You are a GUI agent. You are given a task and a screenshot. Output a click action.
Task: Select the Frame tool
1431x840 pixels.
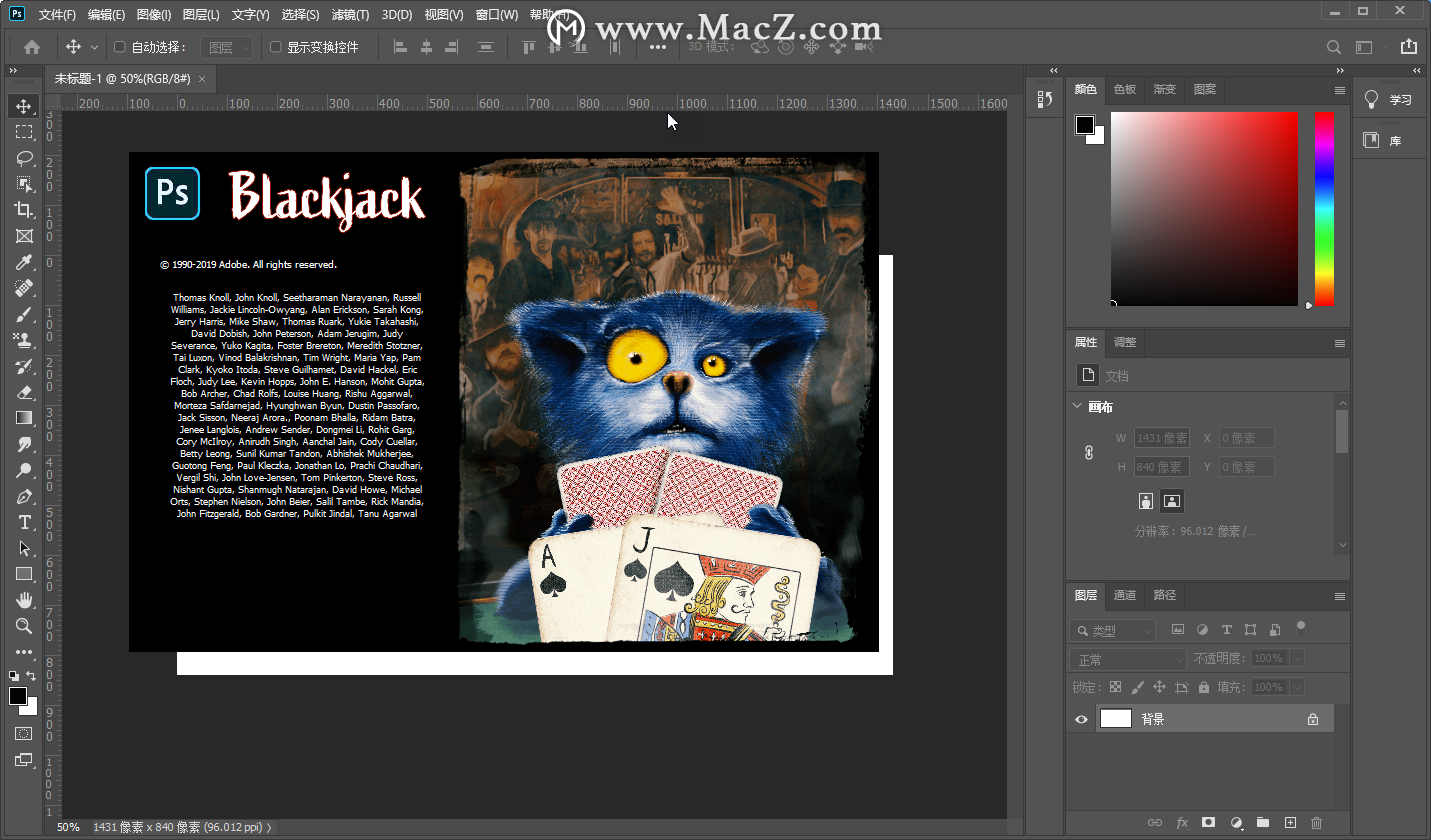(24, 236)
